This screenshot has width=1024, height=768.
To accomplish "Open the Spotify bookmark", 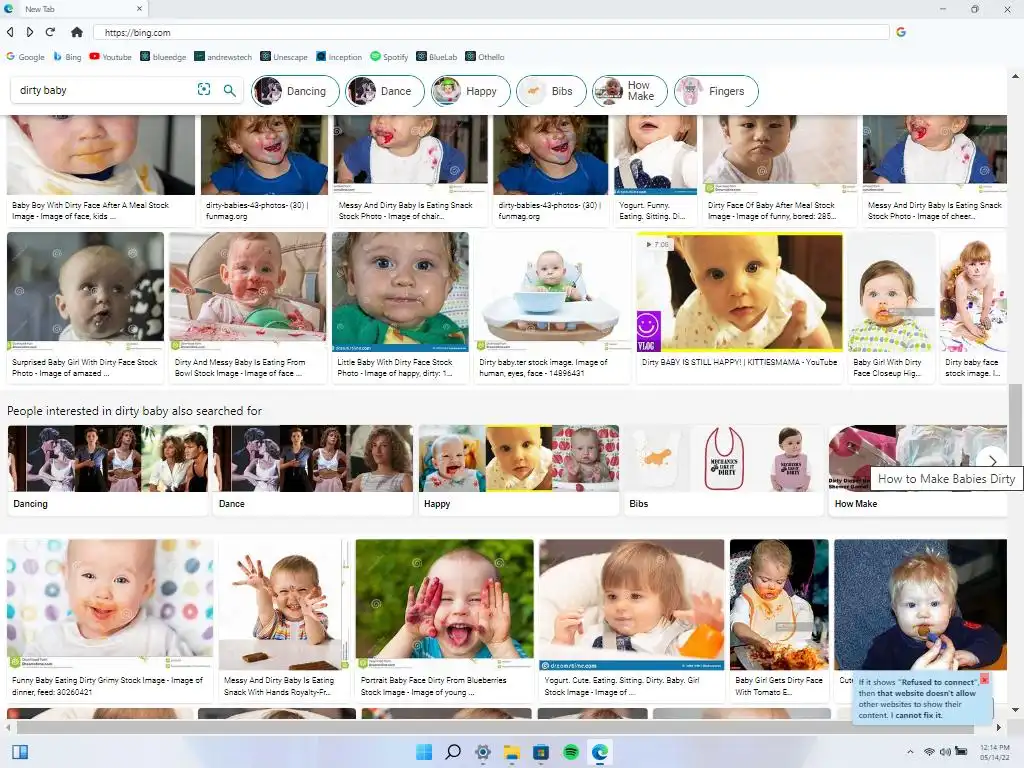I will point(389,57).
